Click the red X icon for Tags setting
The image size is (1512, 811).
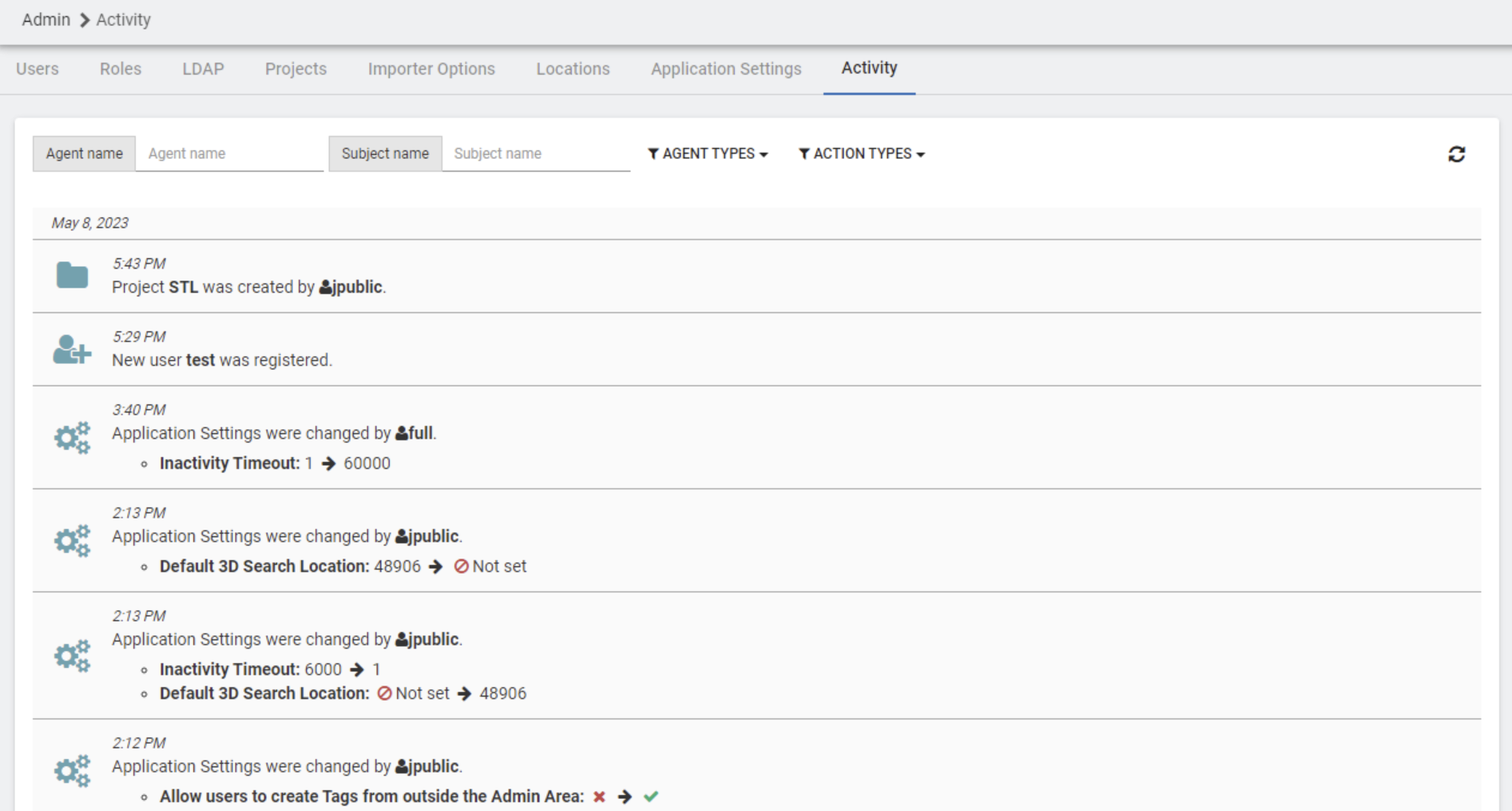tap(599, 797)
